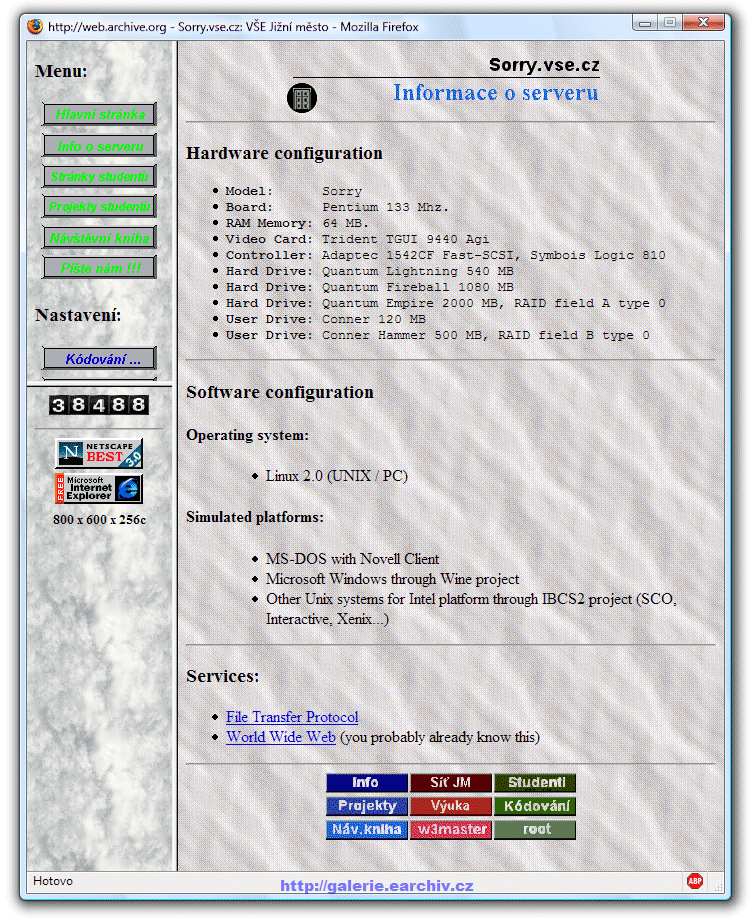Open Kódování ... settings button
Image resolution: width=754 pixels, height=924 pixels.
100,358
